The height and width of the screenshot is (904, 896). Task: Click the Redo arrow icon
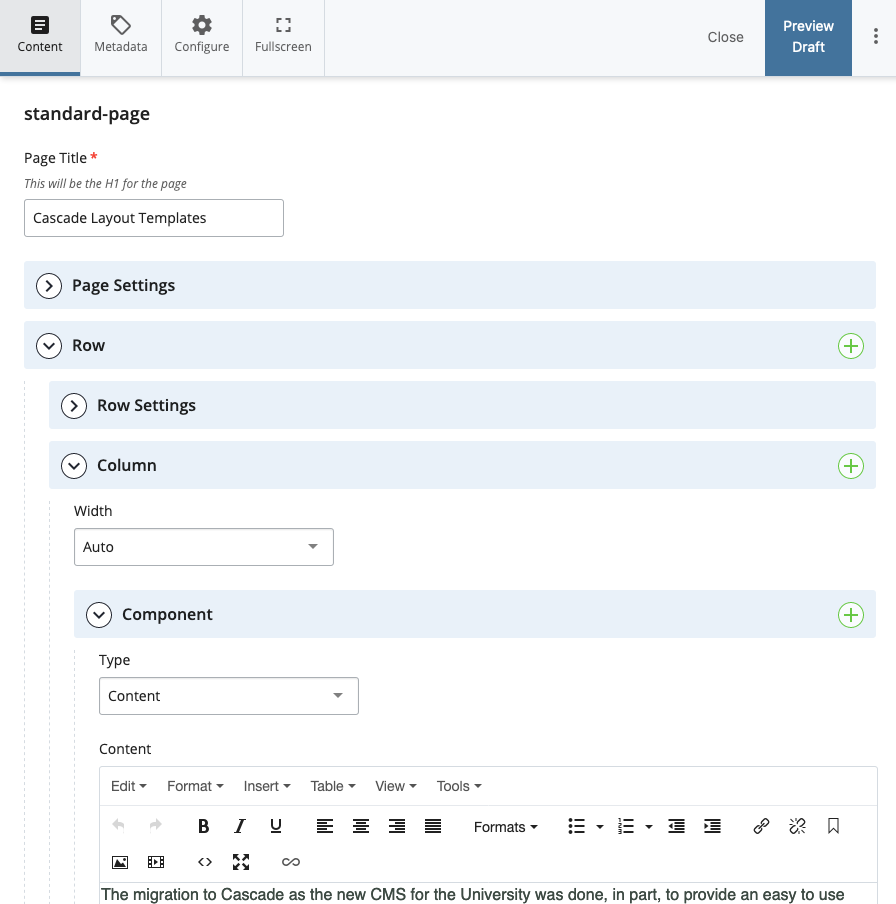[x=155, y=826]
